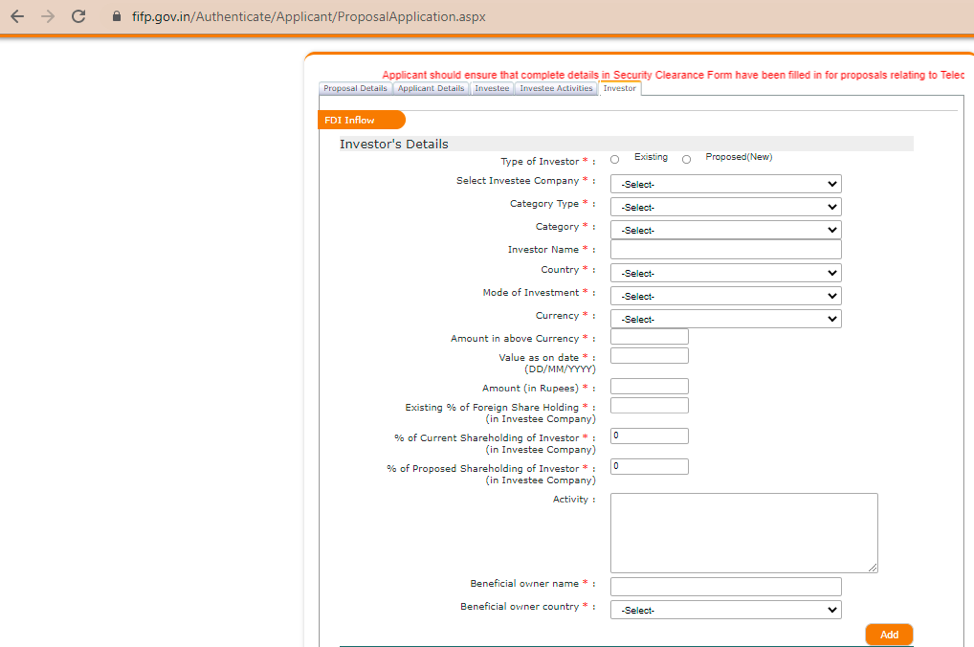This screenshot has height=647, width=974.
Task: Click the browser back arrow
Action: pos(17,17)
